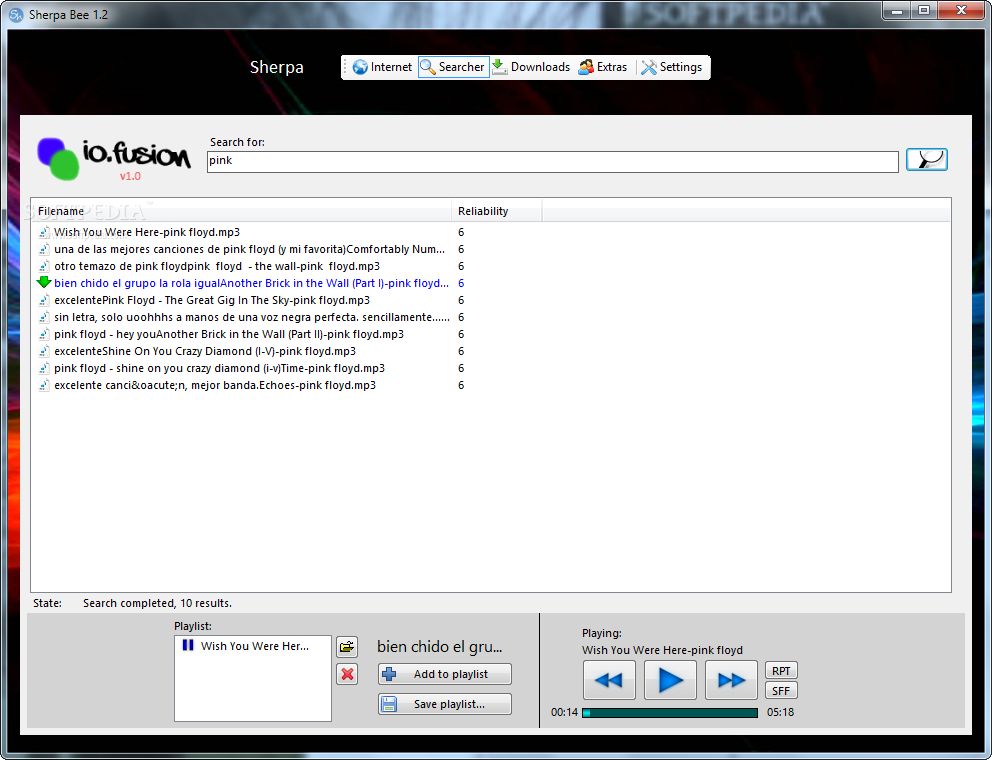Select the Time-pink floyd.mp3 result
Screen dimensions: 992x760
(220, 368)
